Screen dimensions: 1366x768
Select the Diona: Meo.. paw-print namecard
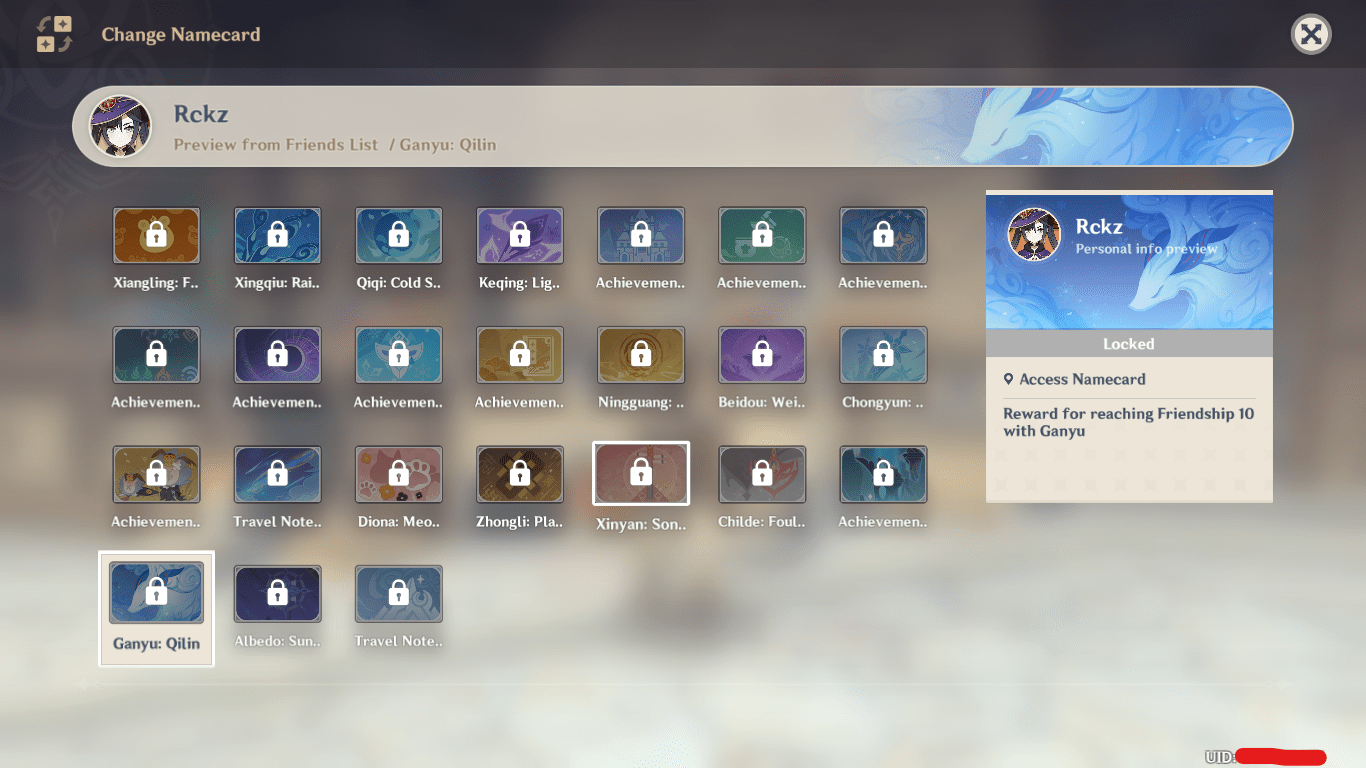click(398, 474)
